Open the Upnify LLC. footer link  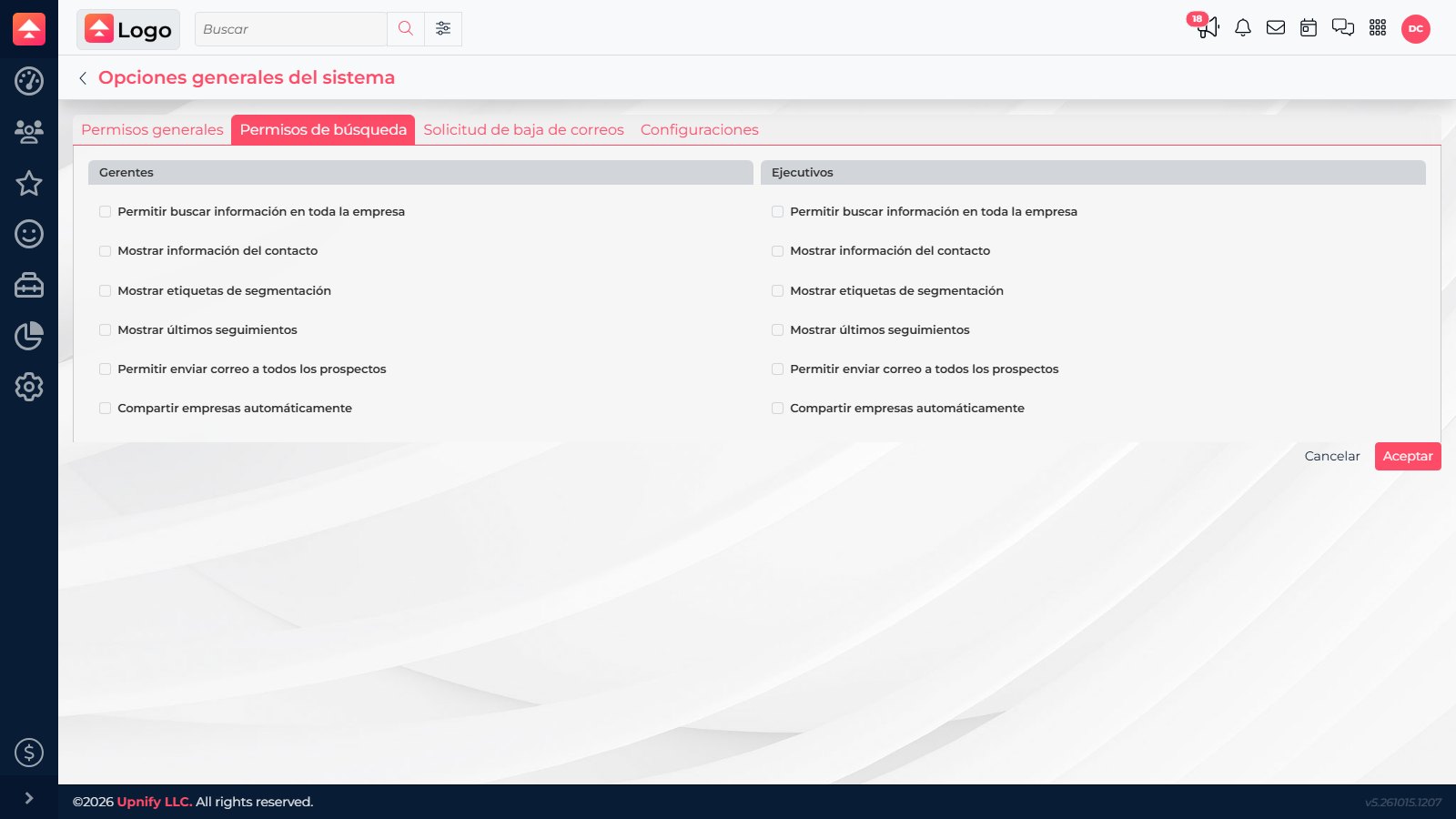click(155, 802)
